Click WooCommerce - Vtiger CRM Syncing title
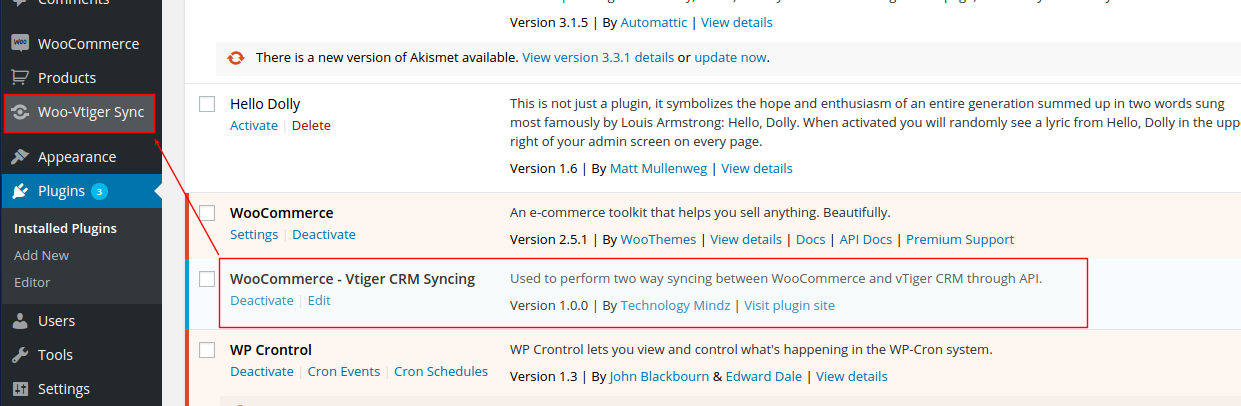This screenshot has height=406, width=1241. click(x=353, y=279)
